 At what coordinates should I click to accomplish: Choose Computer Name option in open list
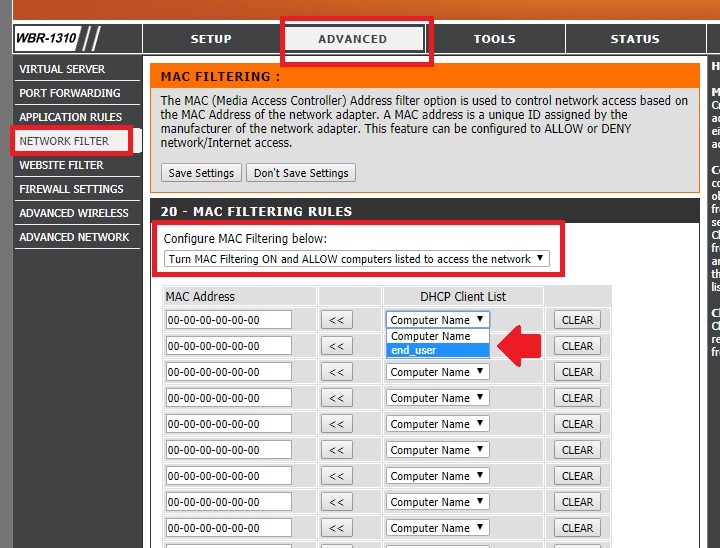(x=438, y=336)
